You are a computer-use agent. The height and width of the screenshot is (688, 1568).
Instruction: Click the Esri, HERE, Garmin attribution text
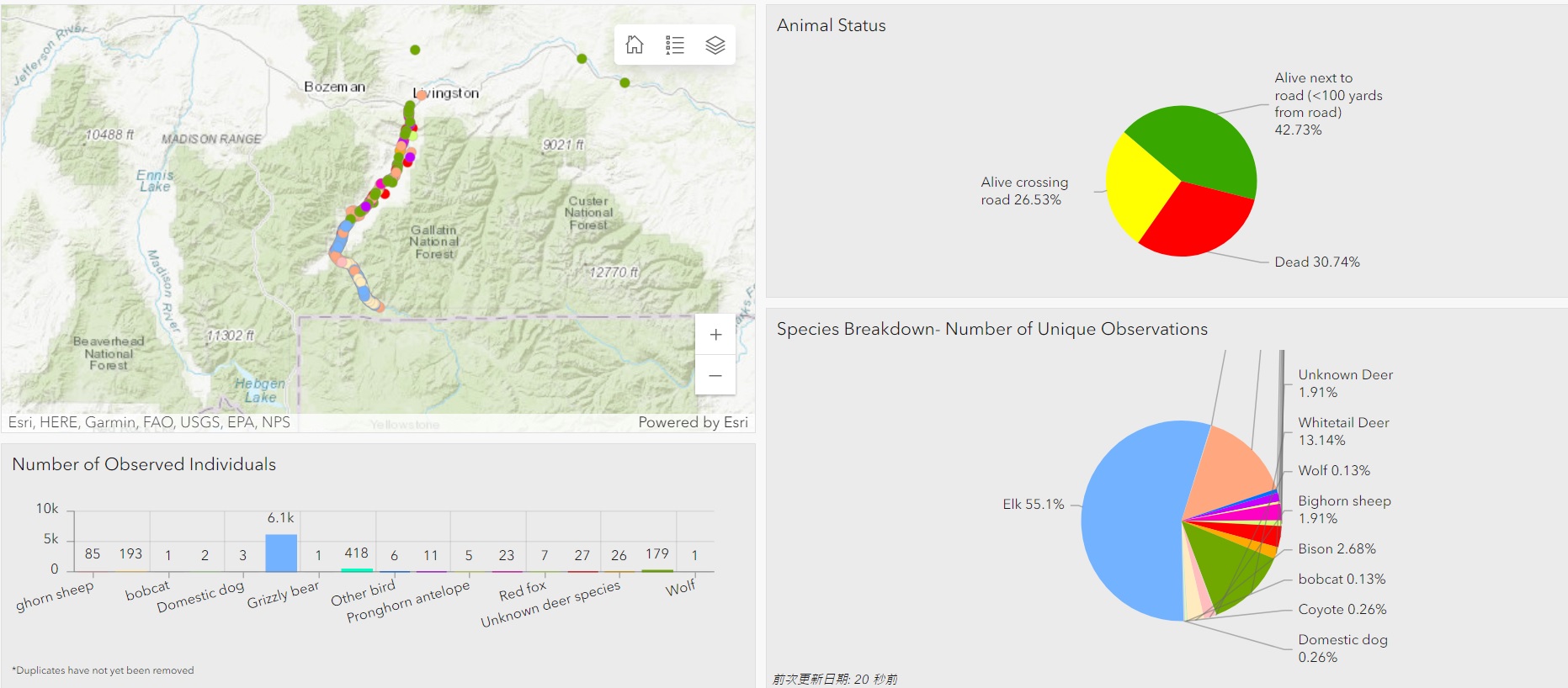tap(149, 422)
